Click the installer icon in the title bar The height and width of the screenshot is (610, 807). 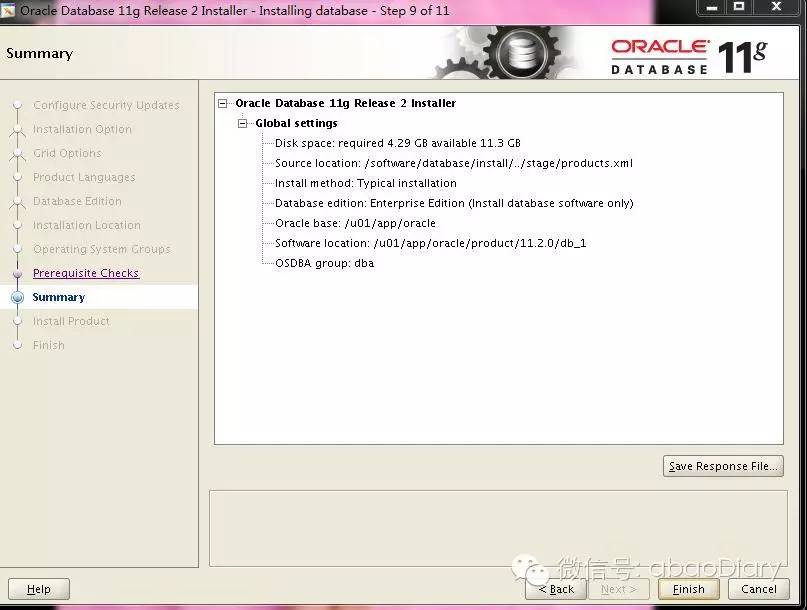pyautogui.click(x=8, y=10)
